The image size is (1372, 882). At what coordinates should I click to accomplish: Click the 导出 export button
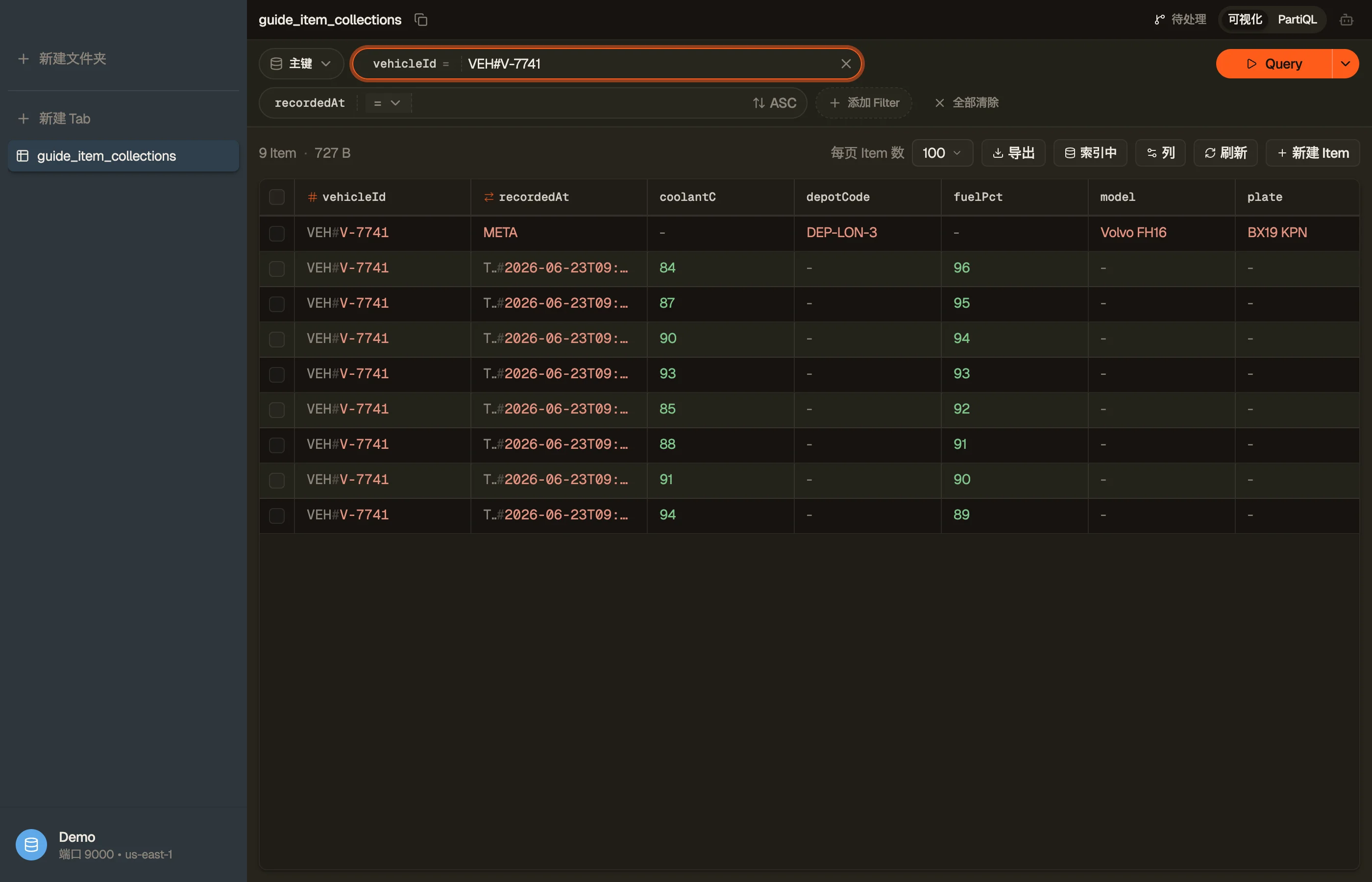pos(1013,153)
